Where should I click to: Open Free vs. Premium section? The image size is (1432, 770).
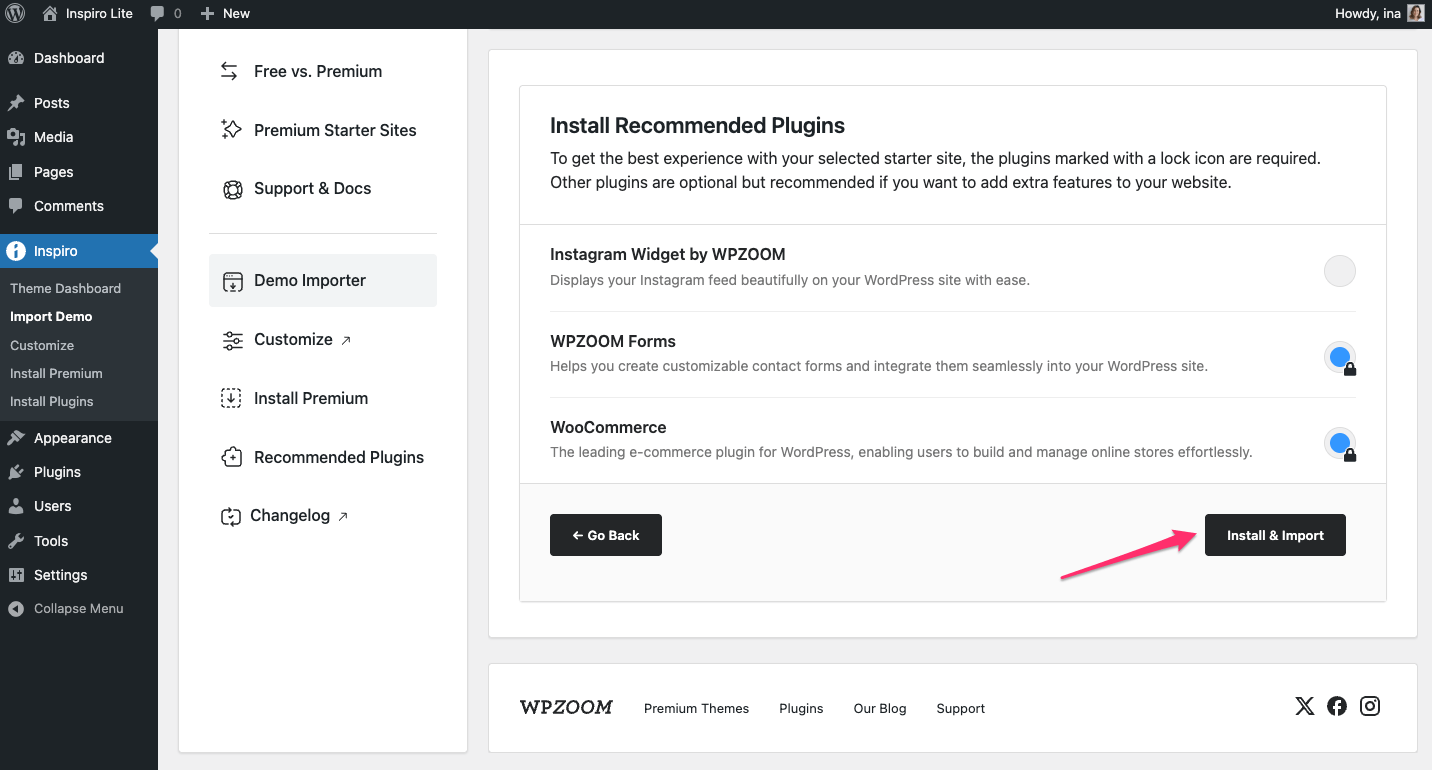(x=317, y=71)
